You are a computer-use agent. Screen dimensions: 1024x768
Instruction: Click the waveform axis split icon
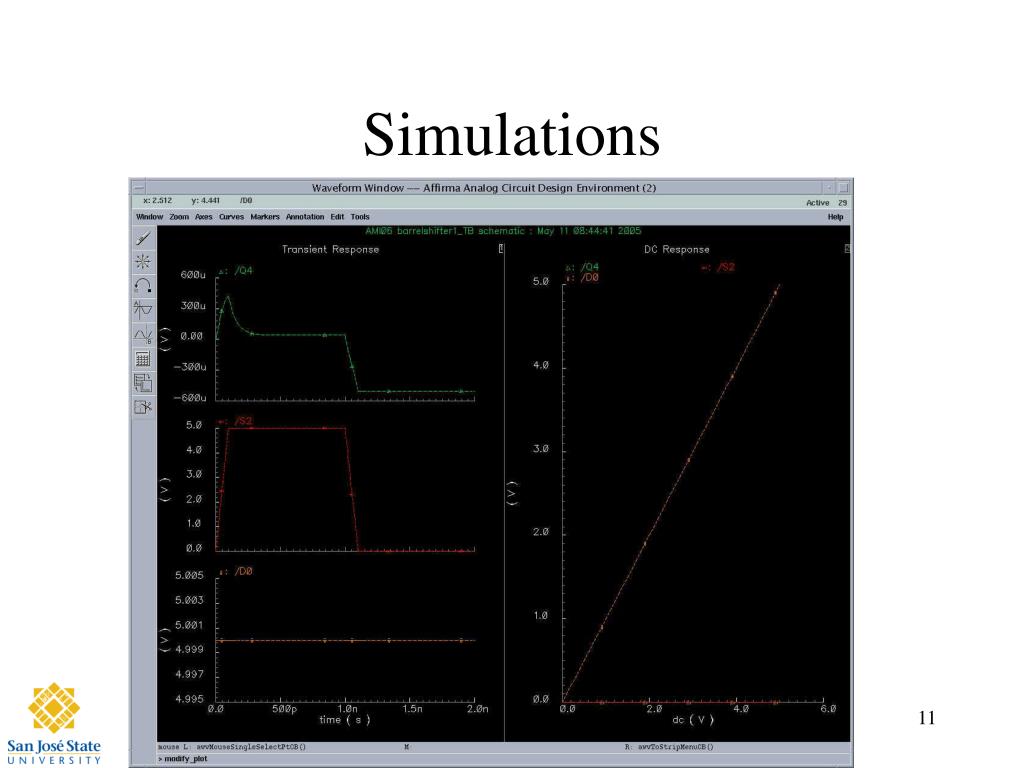143,310
